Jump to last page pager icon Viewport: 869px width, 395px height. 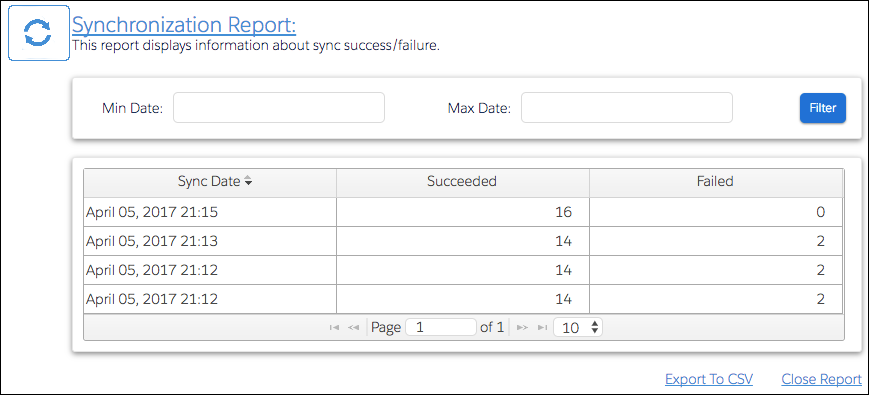[542, 327]
